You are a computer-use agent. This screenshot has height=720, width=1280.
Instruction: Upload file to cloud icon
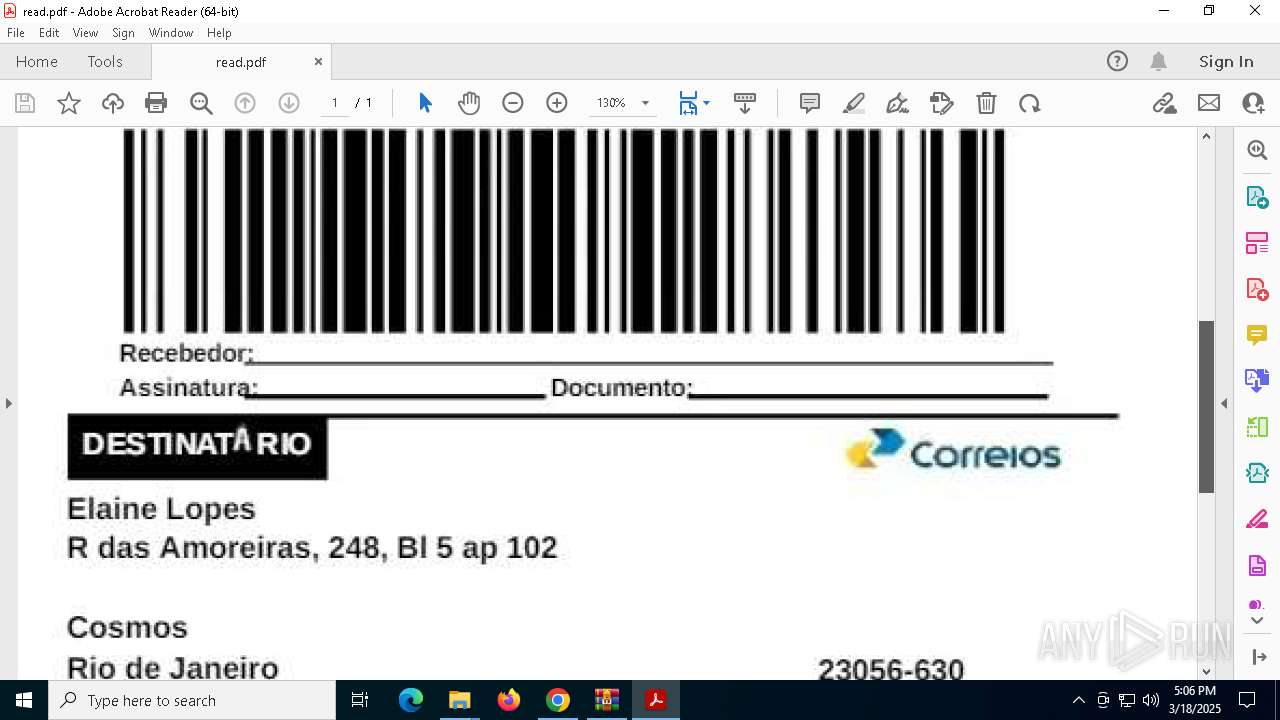pyautogui.click(x=113, y=103)
